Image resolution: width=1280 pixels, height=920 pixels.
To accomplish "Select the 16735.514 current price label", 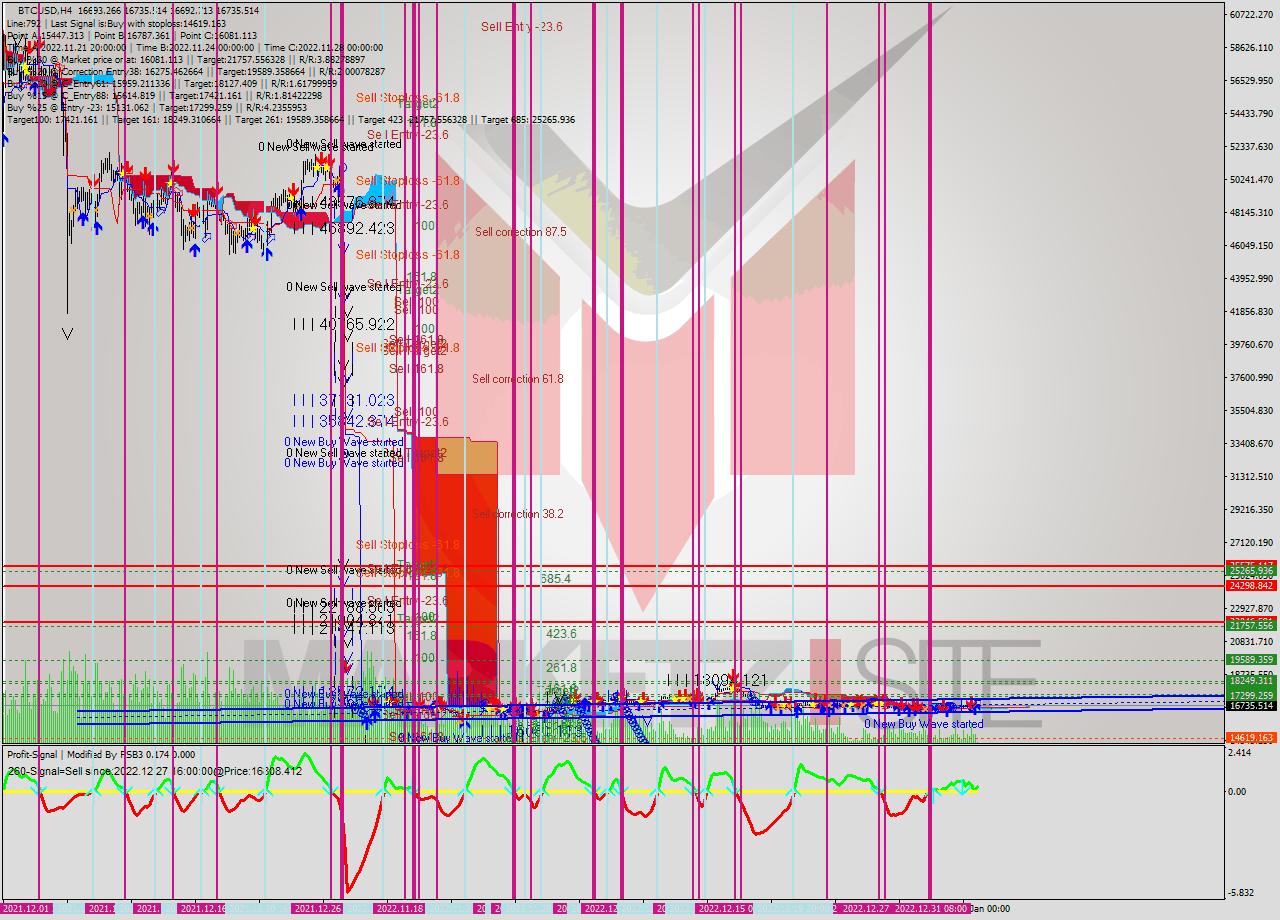I will click(x=1250, y=705).
